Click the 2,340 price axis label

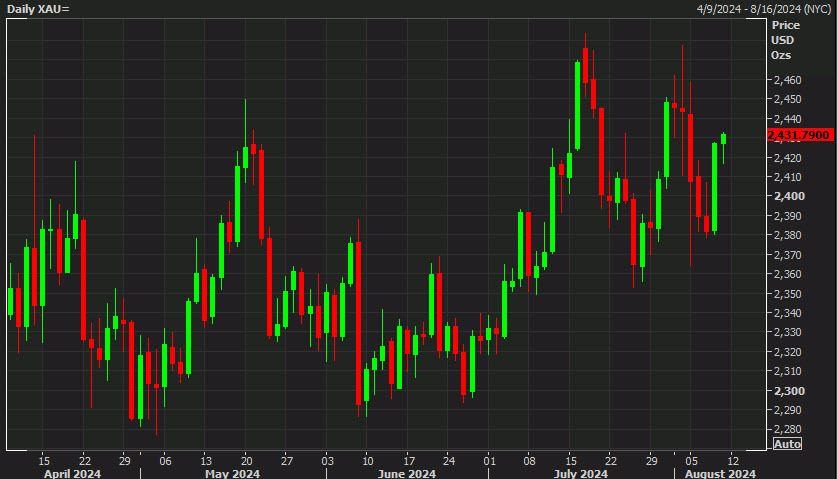tap(787, 313)
